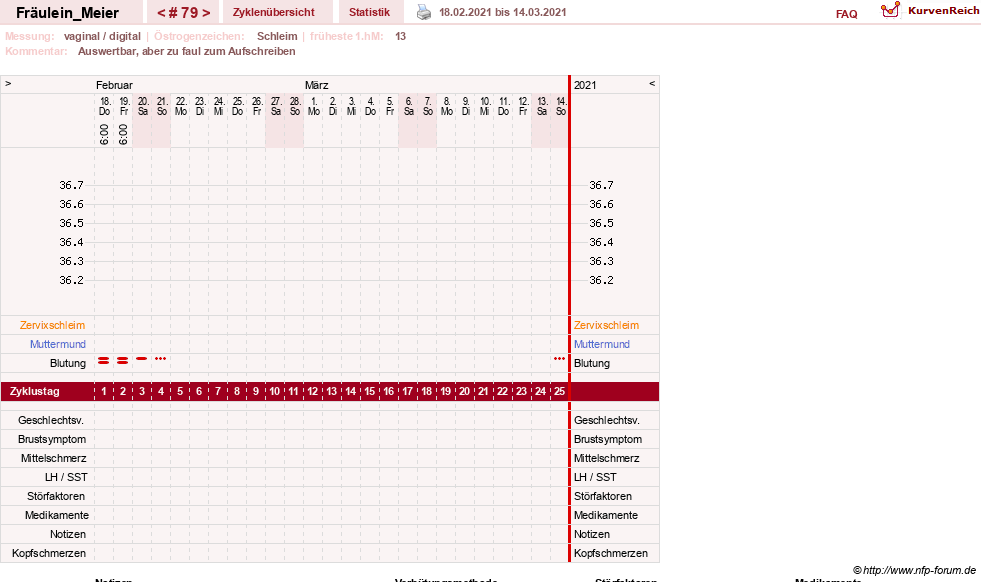Click date column 18. Do

click(x=104, y=106)
